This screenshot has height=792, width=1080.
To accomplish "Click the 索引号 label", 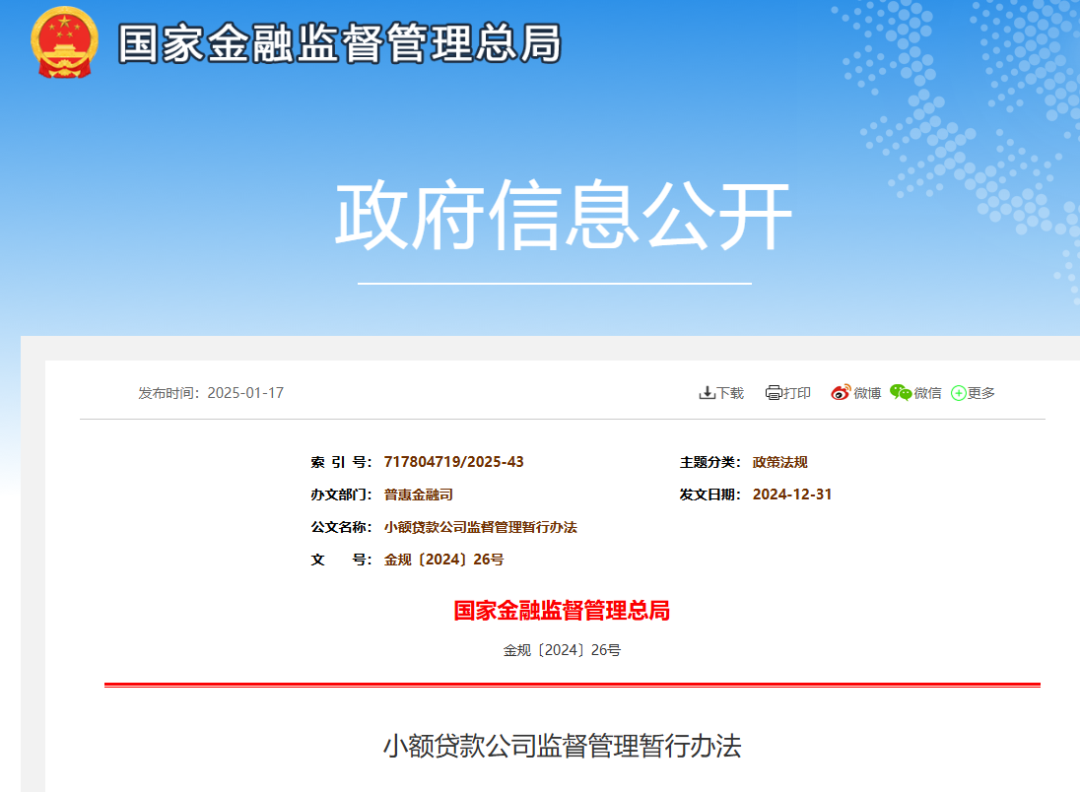I will (341, 462).
